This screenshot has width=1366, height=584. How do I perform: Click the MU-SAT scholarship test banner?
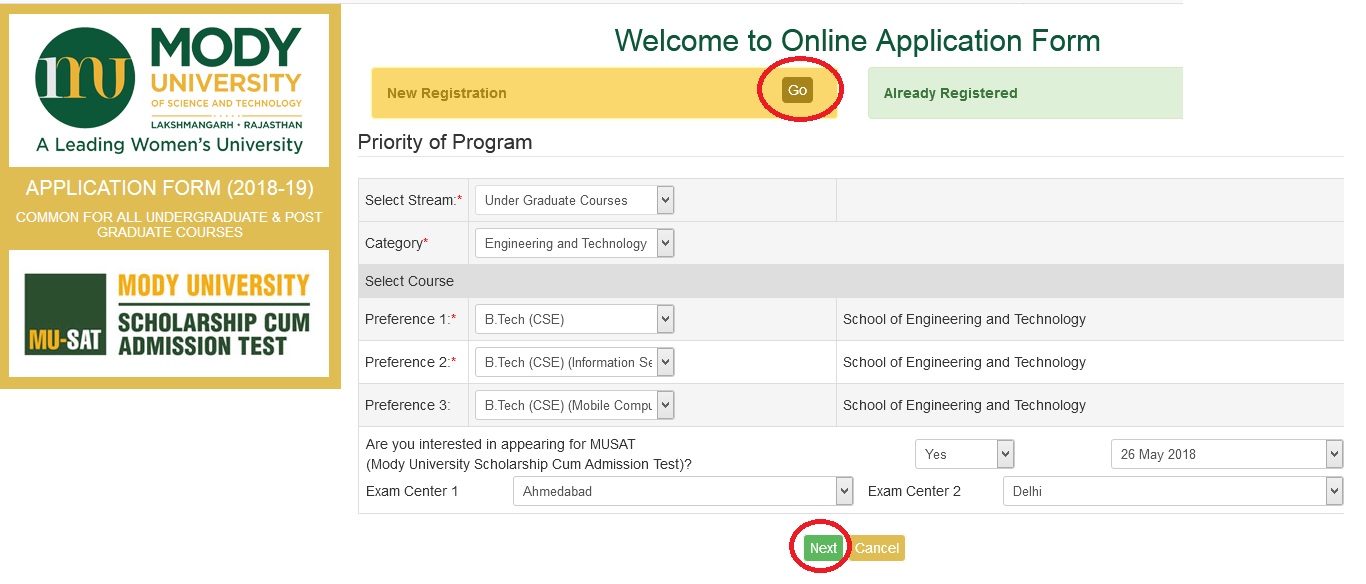point(169,313)
